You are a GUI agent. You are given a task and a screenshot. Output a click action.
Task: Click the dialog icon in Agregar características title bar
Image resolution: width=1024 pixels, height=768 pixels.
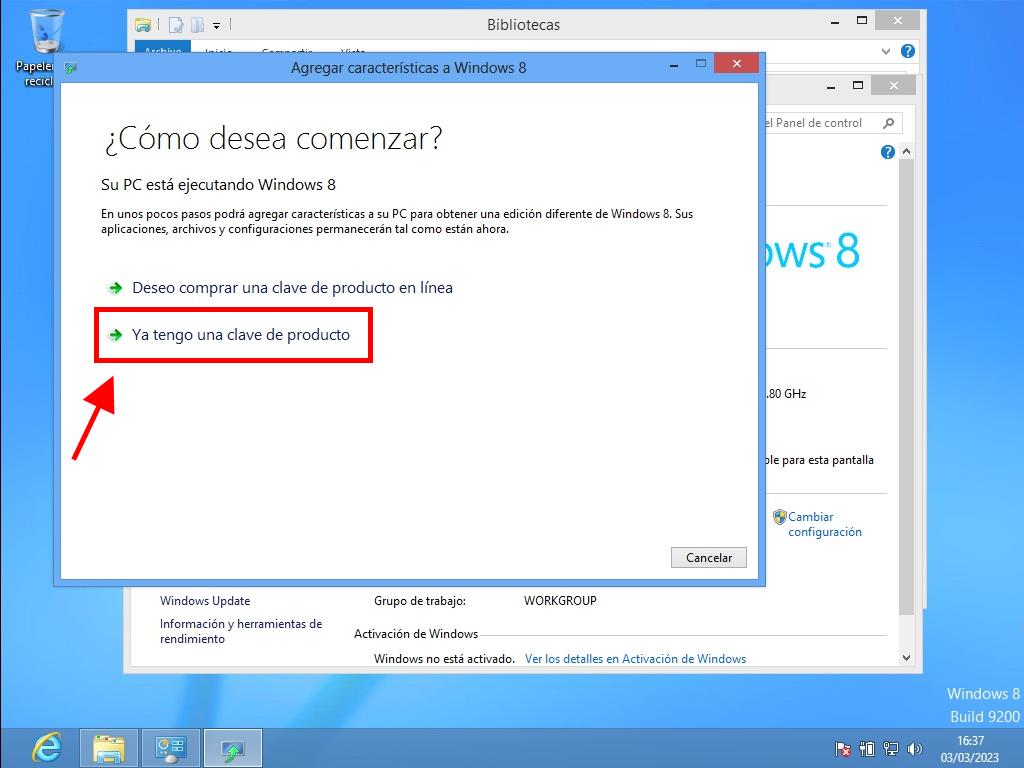pos(71,68)
